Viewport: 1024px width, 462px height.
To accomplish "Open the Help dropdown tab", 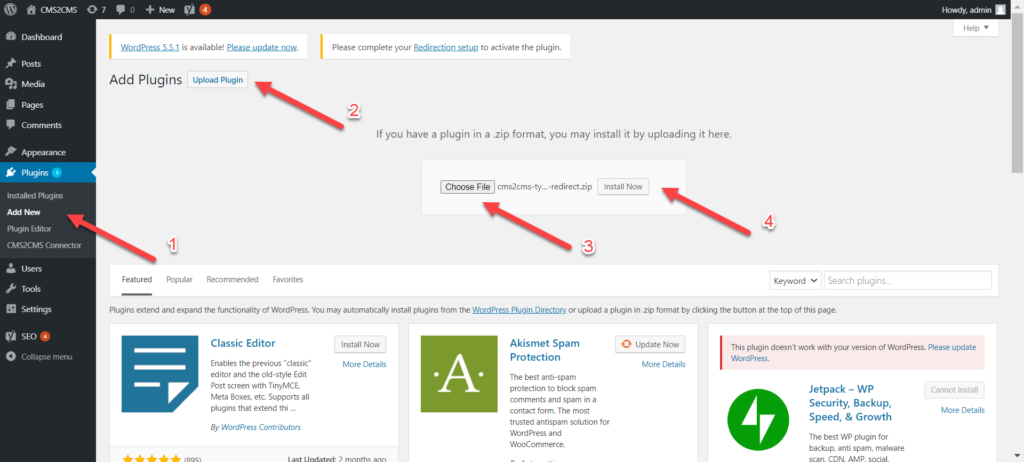I will (x=976, y=28).
